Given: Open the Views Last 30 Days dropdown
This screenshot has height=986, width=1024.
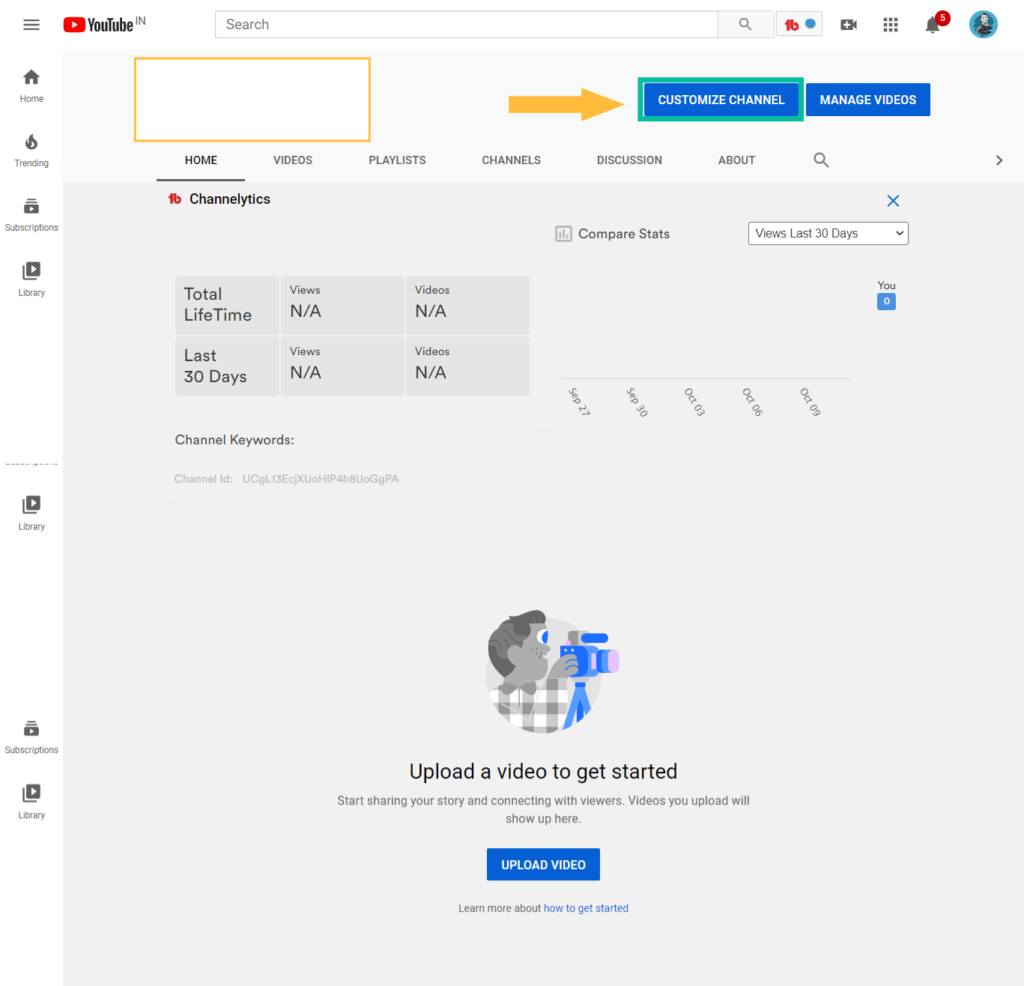Looking at the screenshot, I should pyautogui.click(x=827, y=233).
